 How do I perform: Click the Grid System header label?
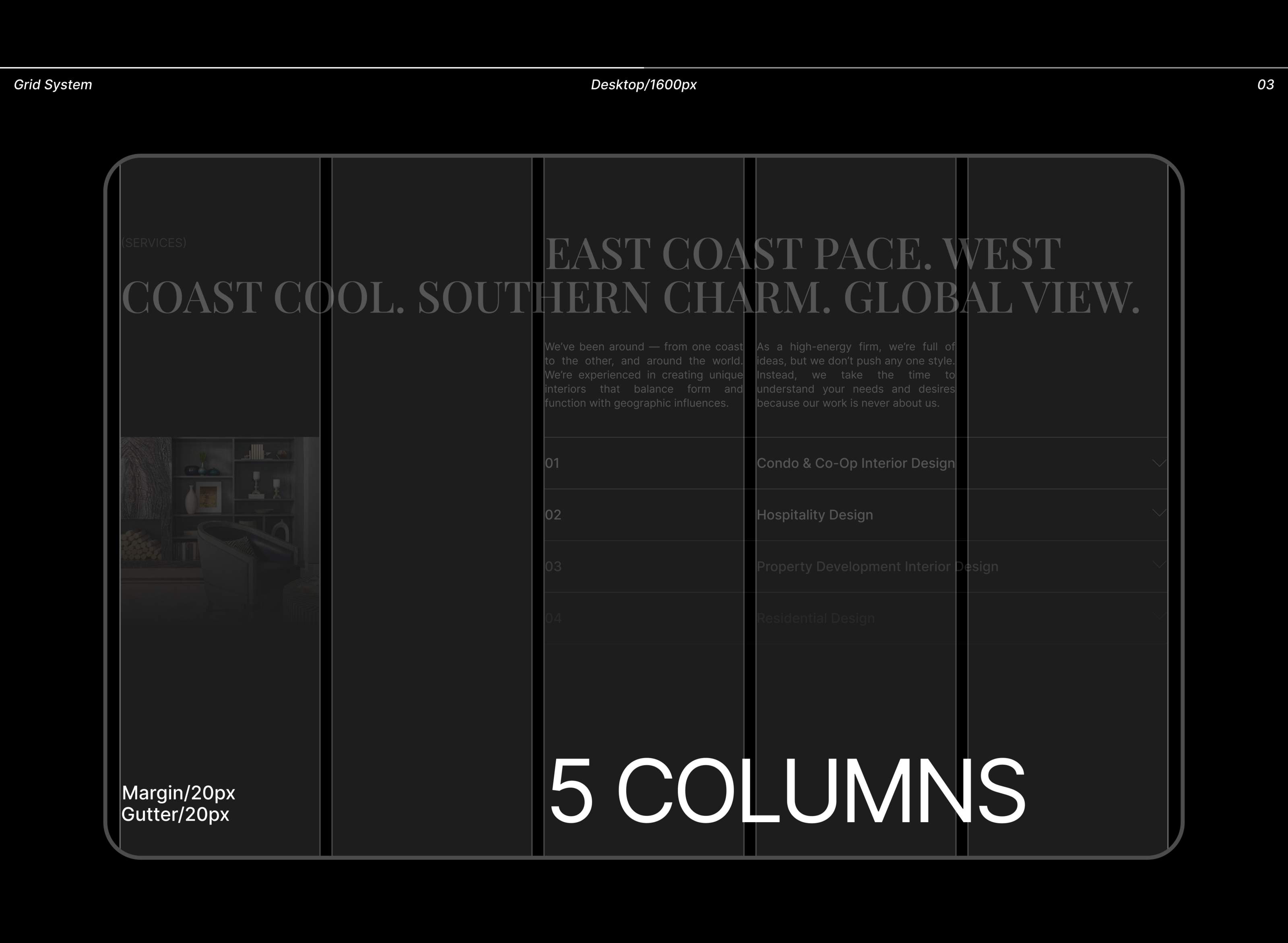[x=52, y=85]
